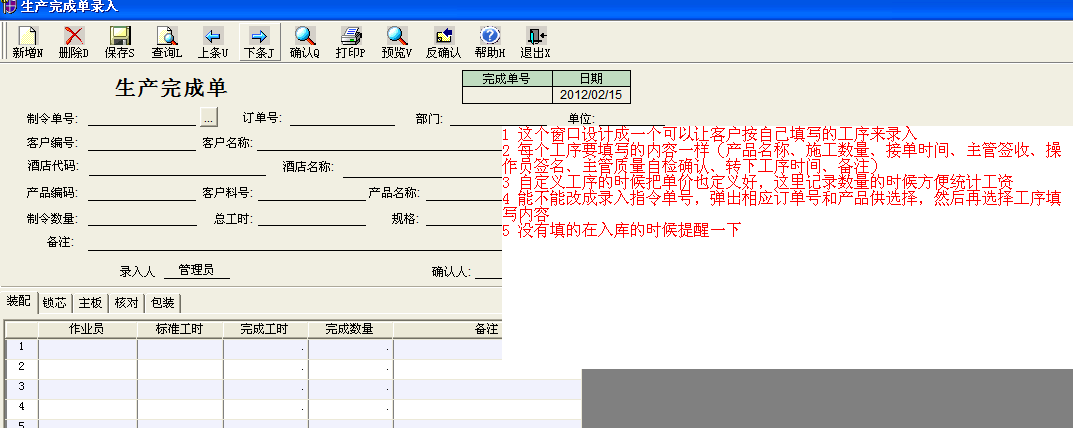1073x428 pixels.
Task: Click the 确认Q confirm icon
Action: 305,42
